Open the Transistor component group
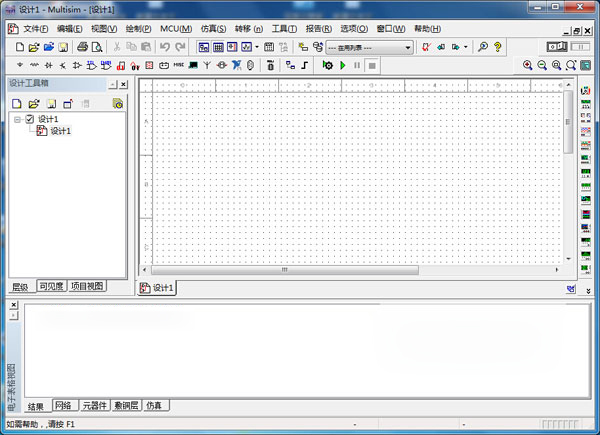This screenshot has width=600, height=435. point(63,65)
